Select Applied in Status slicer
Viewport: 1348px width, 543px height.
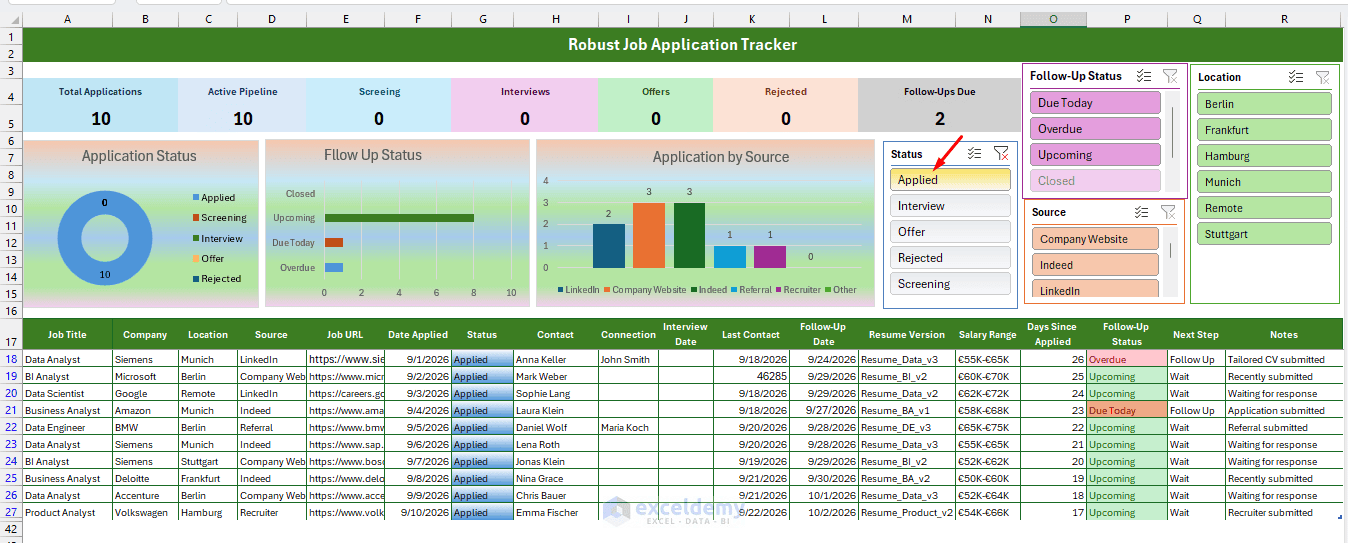click(950, 180)
